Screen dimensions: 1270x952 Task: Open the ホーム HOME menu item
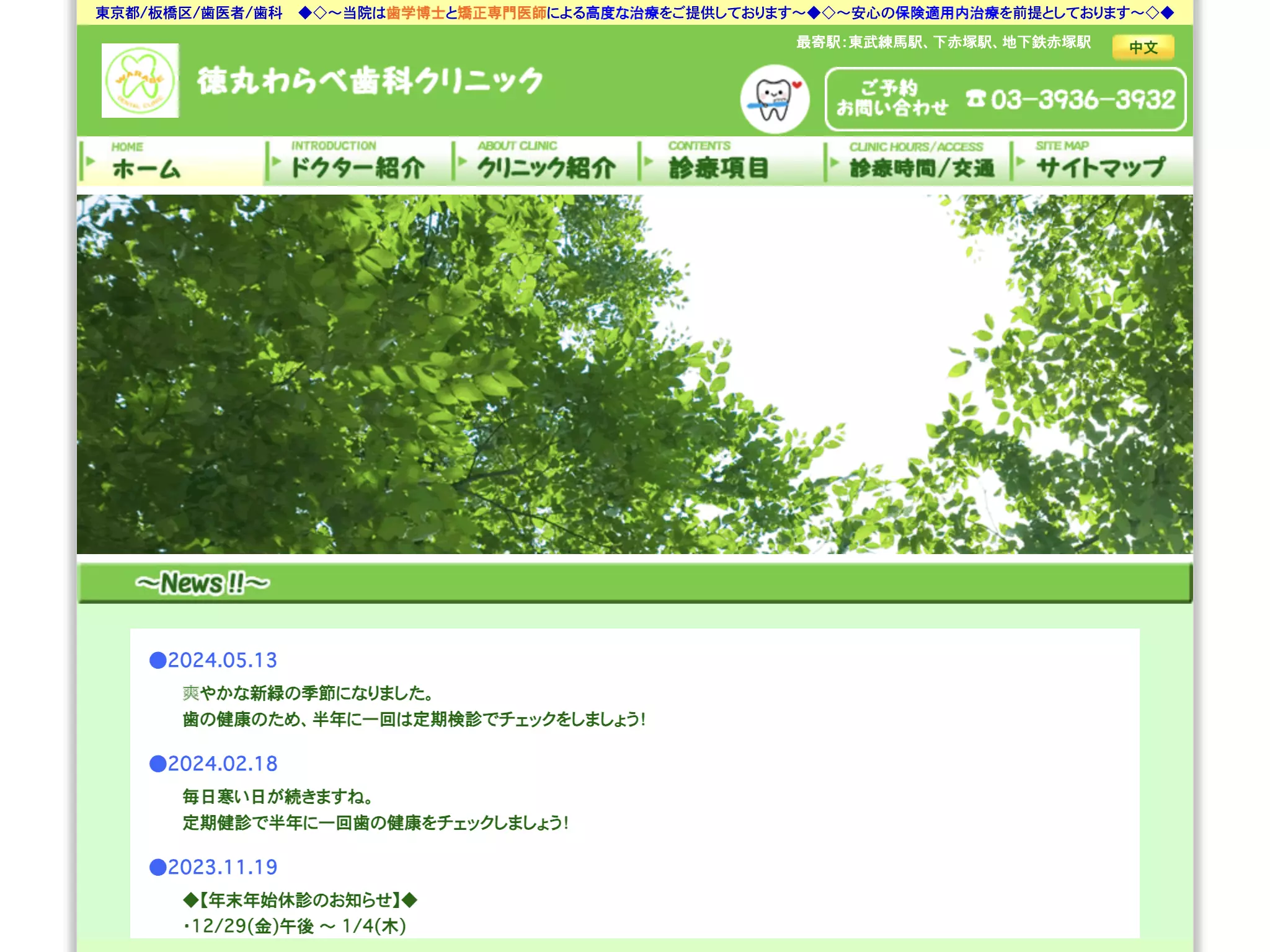(171, 161)
